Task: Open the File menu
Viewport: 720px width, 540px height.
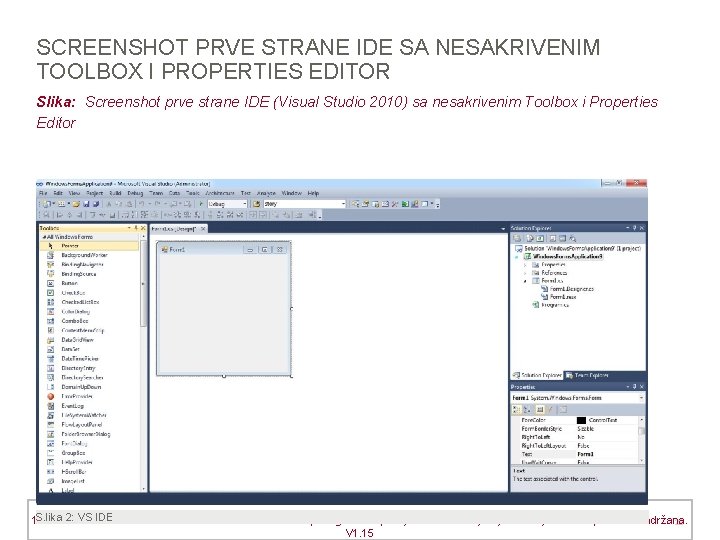Action: tap(43, 193)
